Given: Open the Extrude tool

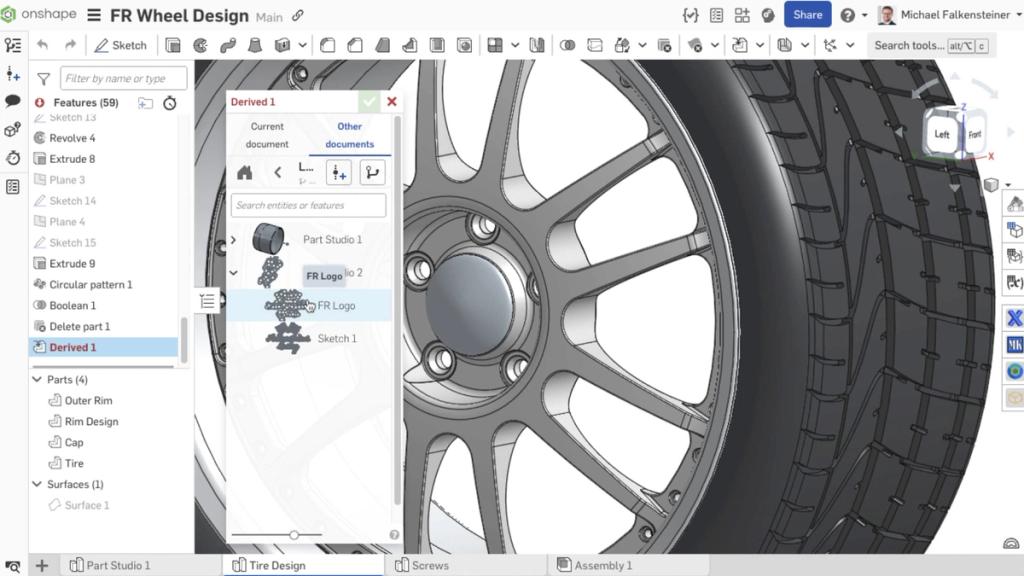Looking at the screenshot, I should [x=173, y=45].
